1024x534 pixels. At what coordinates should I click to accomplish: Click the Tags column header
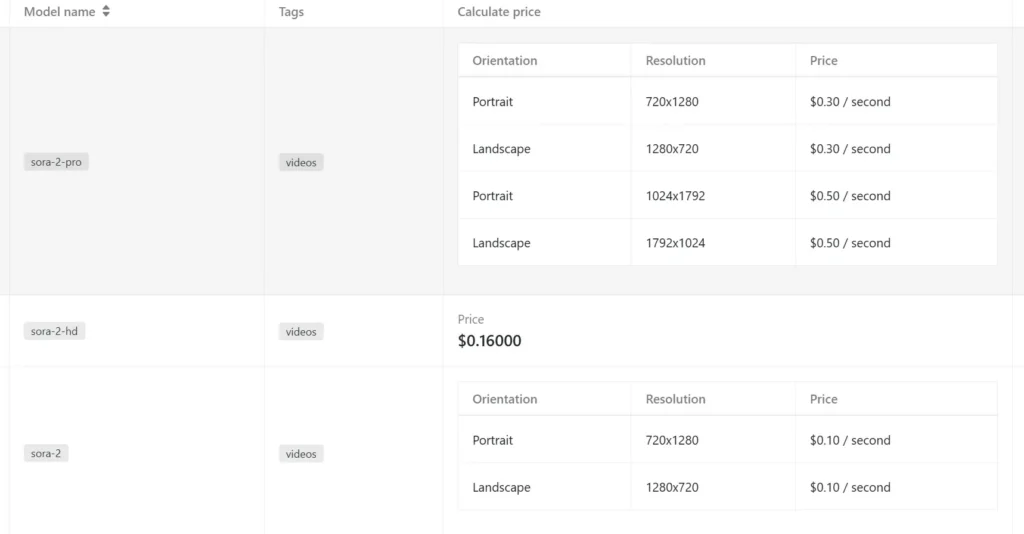coord(292,12)
